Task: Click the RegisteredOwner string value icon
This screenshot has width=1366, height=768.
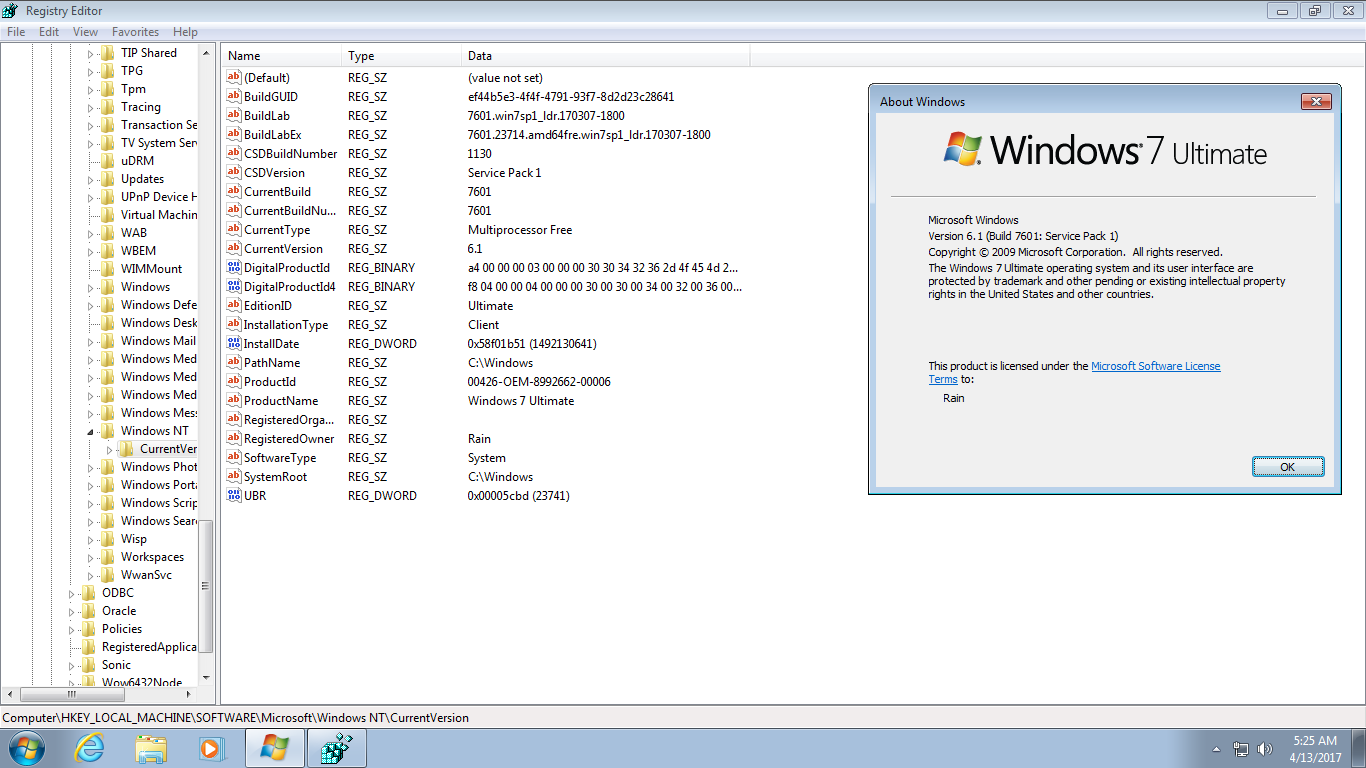Action: [234, 439]
